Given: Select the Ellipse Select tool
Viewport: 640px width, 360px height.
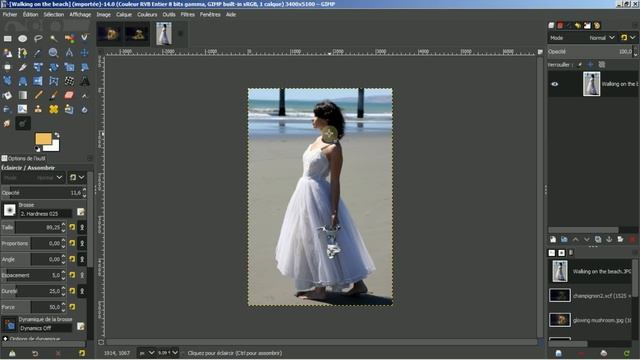Looking at the screenshot, I should (x=22, y=38).
